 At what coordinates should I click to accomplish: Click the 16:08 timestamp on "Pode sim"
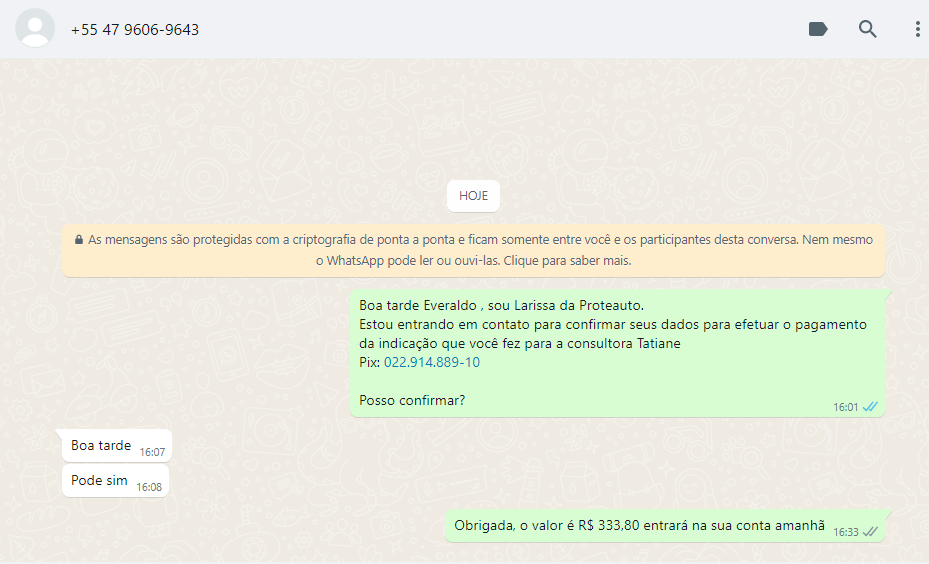tap(149, 487)
